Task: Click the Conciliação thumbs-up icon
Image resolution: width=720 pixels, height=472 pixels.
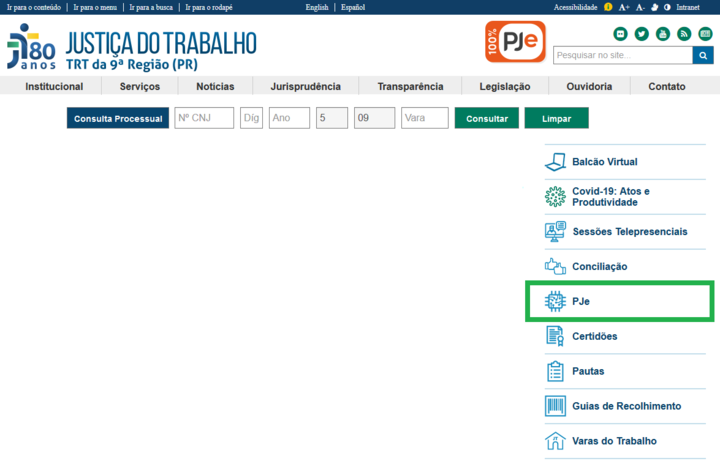Action: (x=555, y=266)
